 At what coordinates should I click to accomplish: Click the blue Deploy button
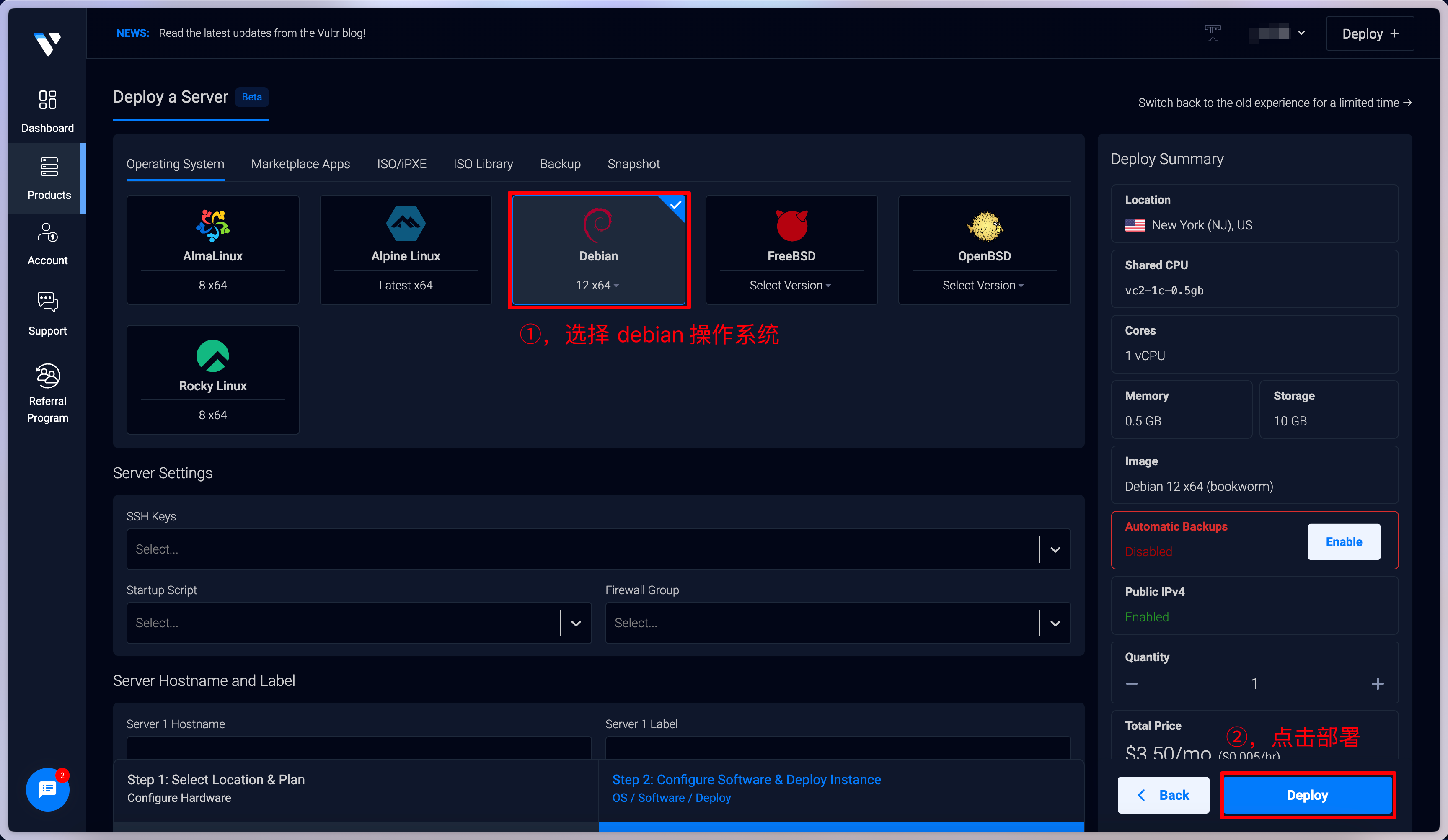pyautogui.click(x=1307, y=795)
